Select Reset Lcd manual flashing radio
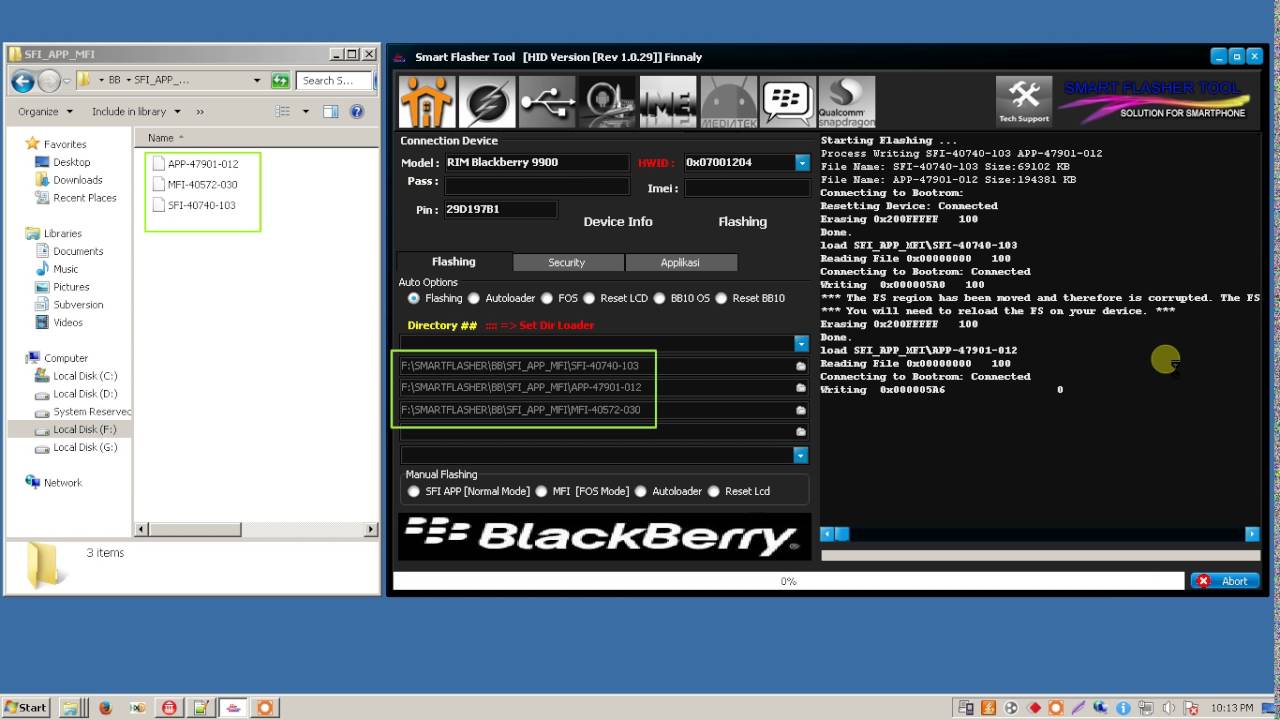 [x=714, y=491]
